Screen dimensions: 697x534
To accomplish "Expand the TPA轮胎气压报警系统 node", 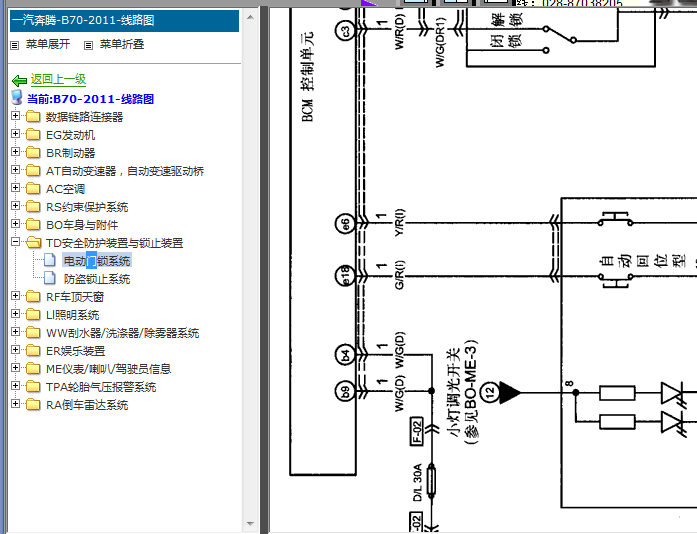I will coord(16,385).
